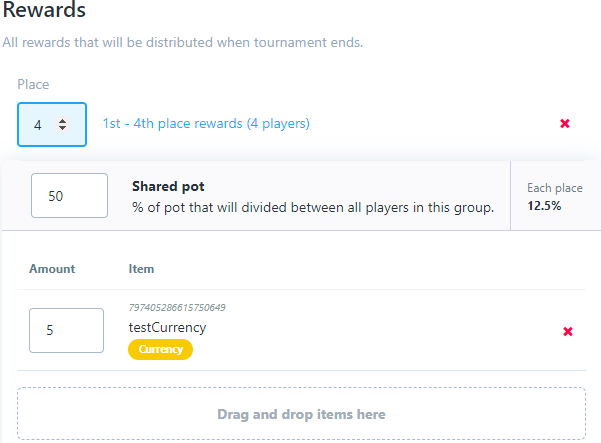Click the Shared pot percentage input
This screenshot has height=443, width=601.
[x=69, y=196]
